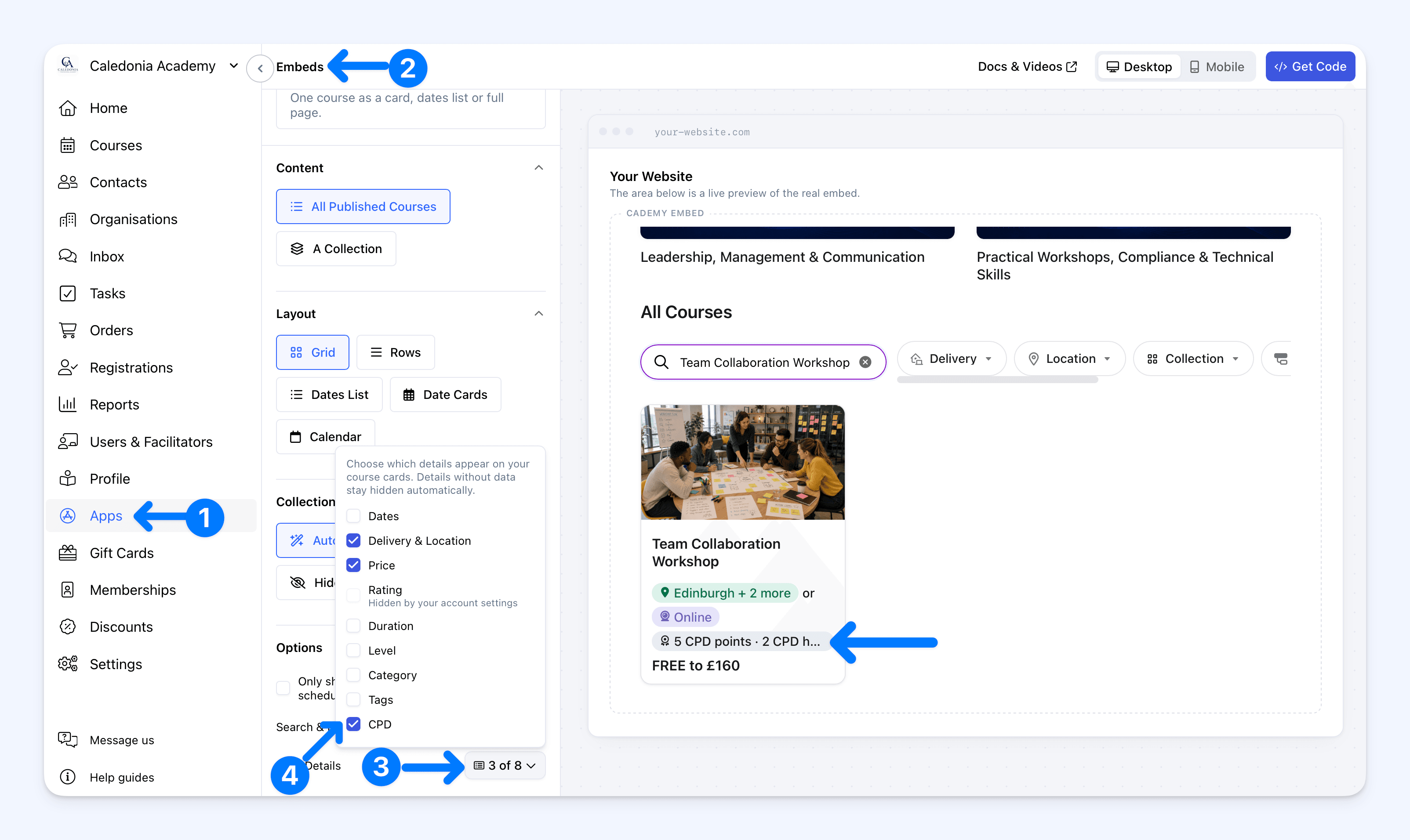1410x840 pixels.
Task: Click the Profile icon in sidebar
Action: tap(67, 478)
